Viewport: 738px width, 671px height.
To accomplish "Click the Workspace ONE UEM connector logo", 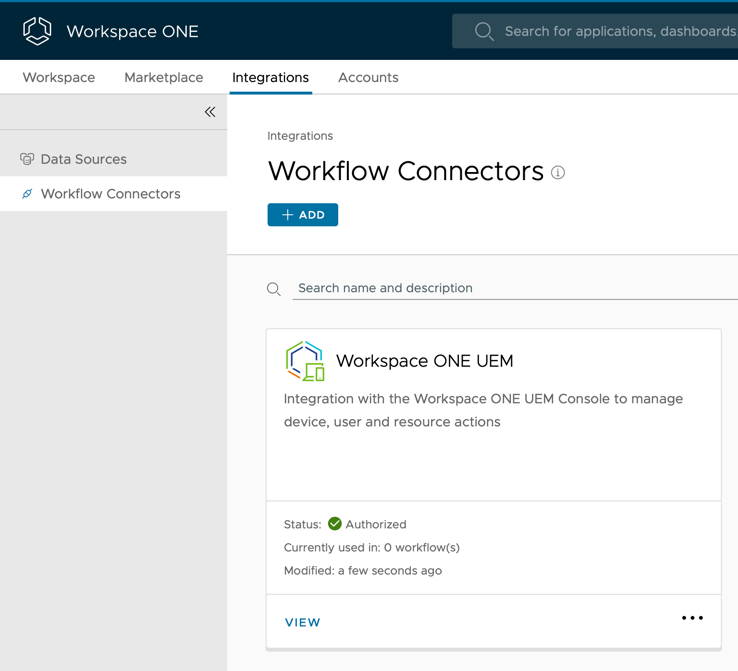I will tap(305, 361).
